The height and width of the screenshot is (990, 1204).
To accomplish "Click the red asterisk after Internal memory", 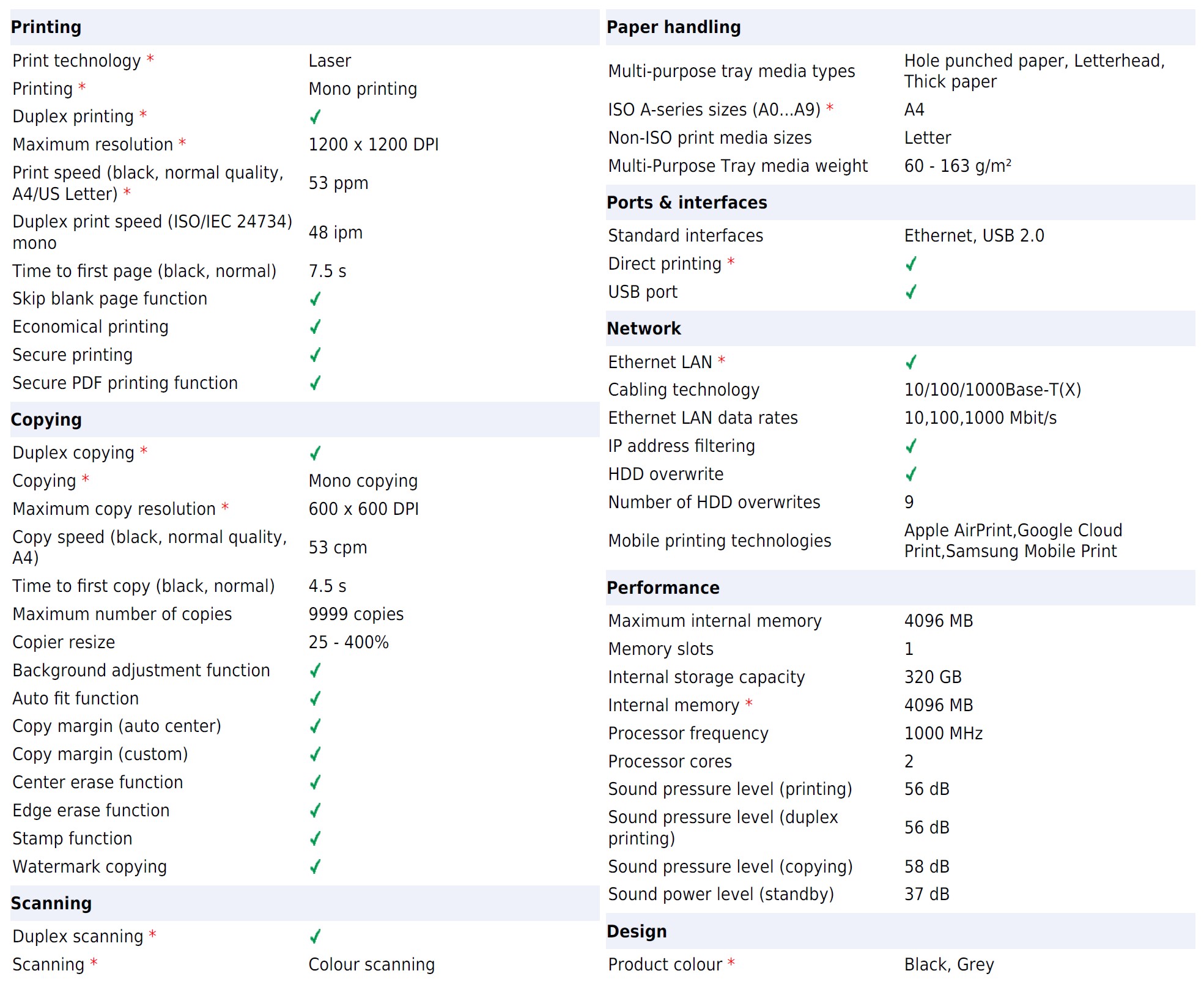I will click(x=748, y=703).
